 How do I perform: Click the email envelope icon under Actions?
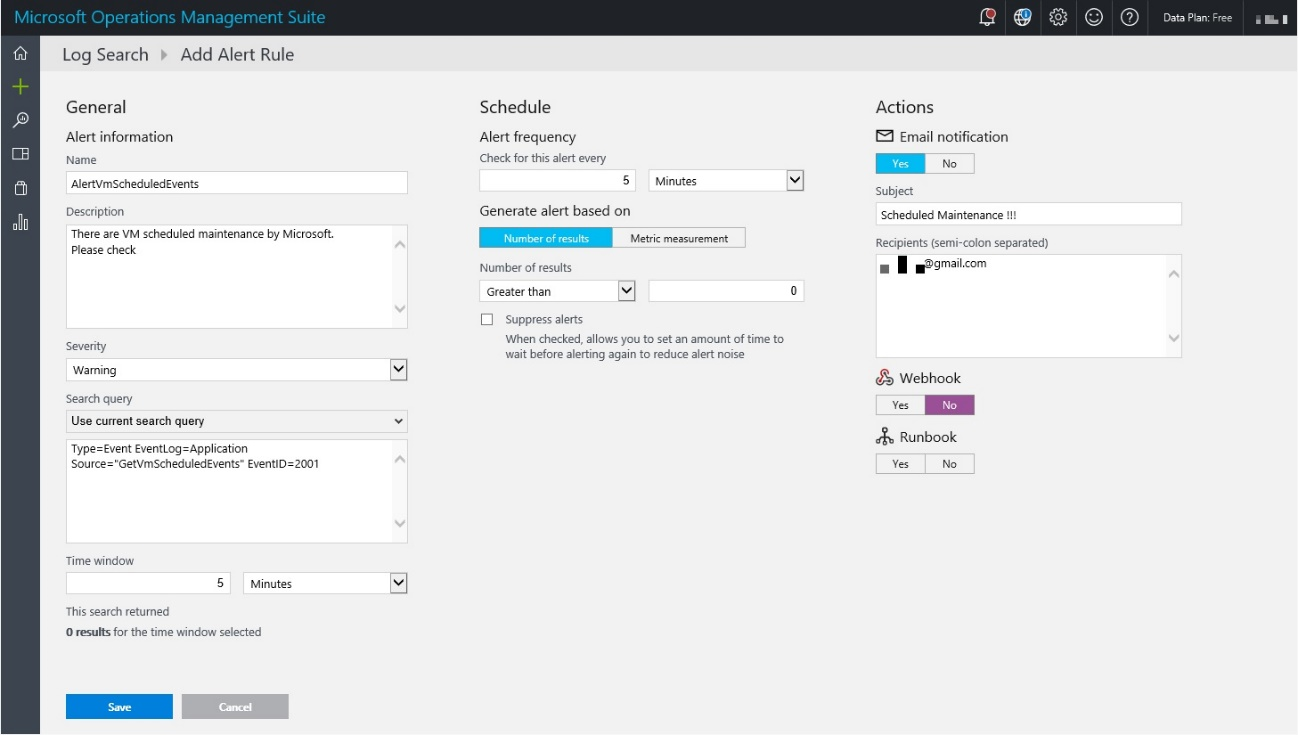(884, 136)
